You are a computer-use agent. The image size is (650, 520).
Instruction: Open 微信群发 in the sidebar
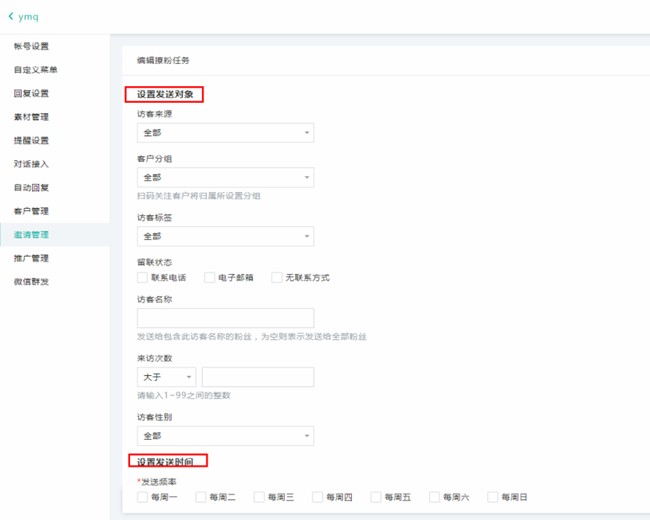[31, 282]
